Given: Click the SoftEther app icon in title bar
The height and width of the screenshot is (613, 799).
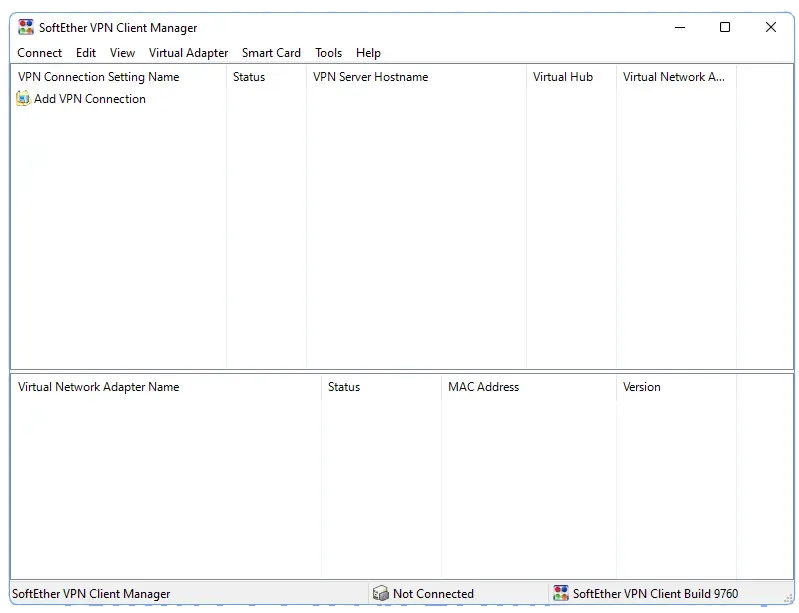Looking at the screenshot, I should pos(26,28).
